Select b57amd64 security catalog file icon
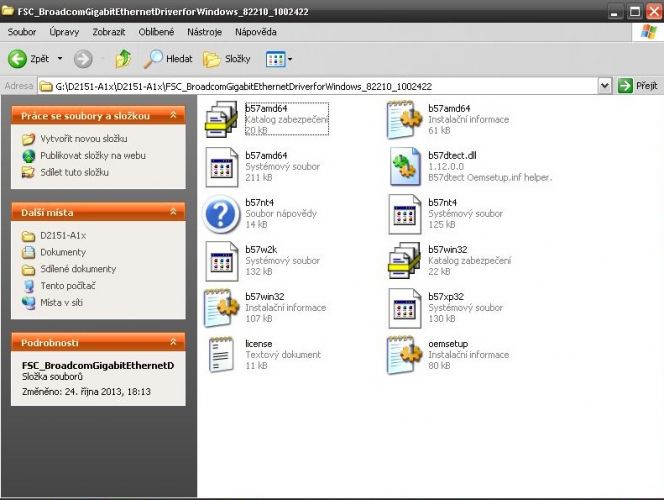The image size is (664, 500). click(x=221, y=119)
